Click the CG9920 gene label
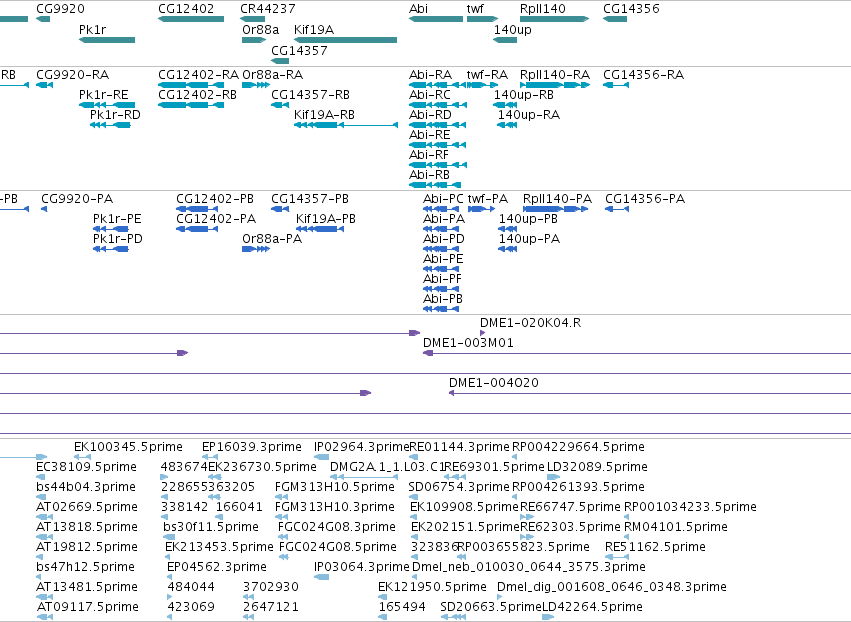Image resolution: width=851 pixels, height=622 pixels. 60,9
